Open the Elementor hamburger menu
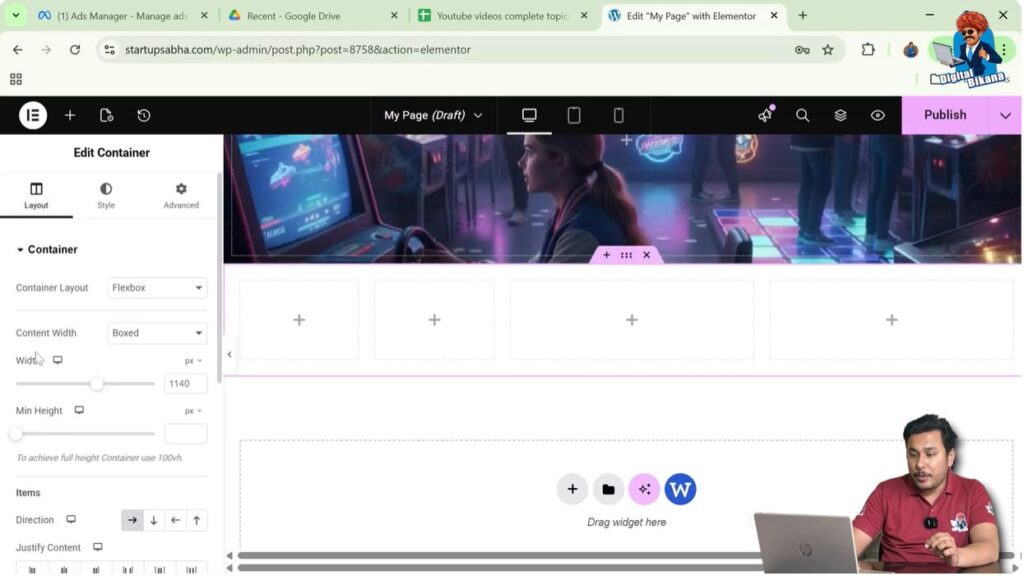The height and width of the screenshot is (576, 1024). tap(32, 115)
